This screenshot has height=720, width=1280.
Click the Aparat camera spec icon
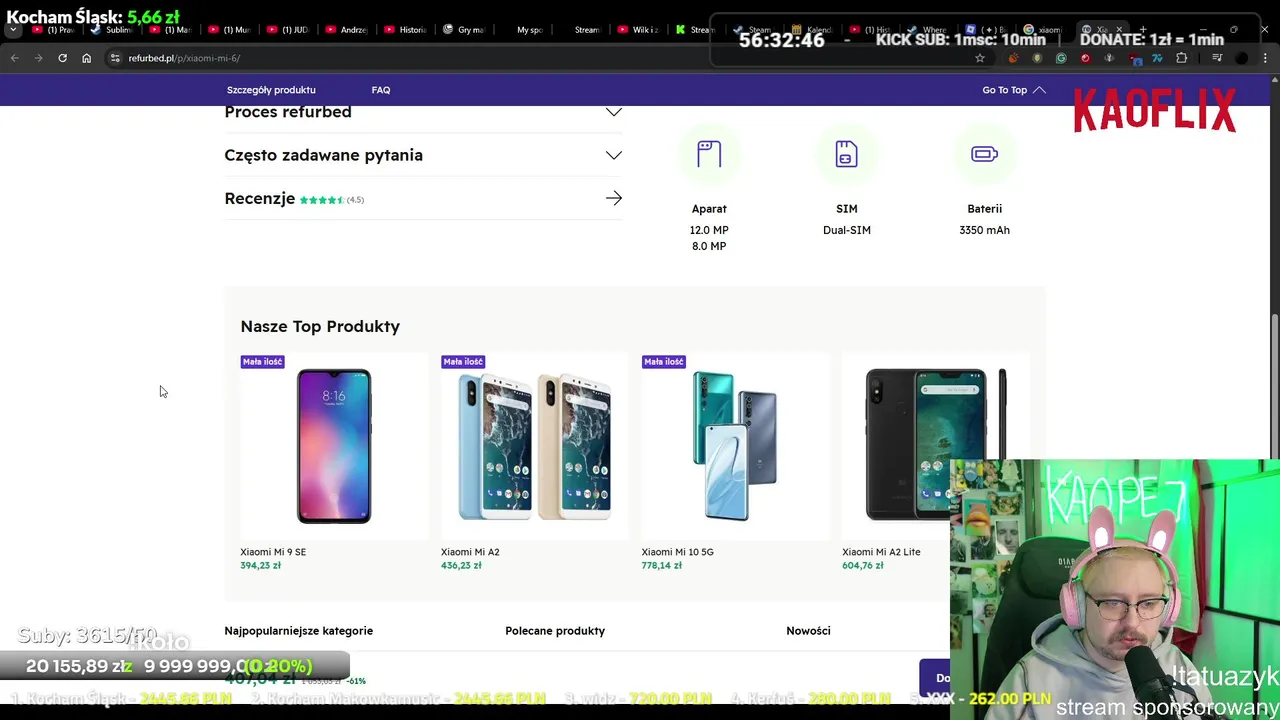click(x=709, y=154)
